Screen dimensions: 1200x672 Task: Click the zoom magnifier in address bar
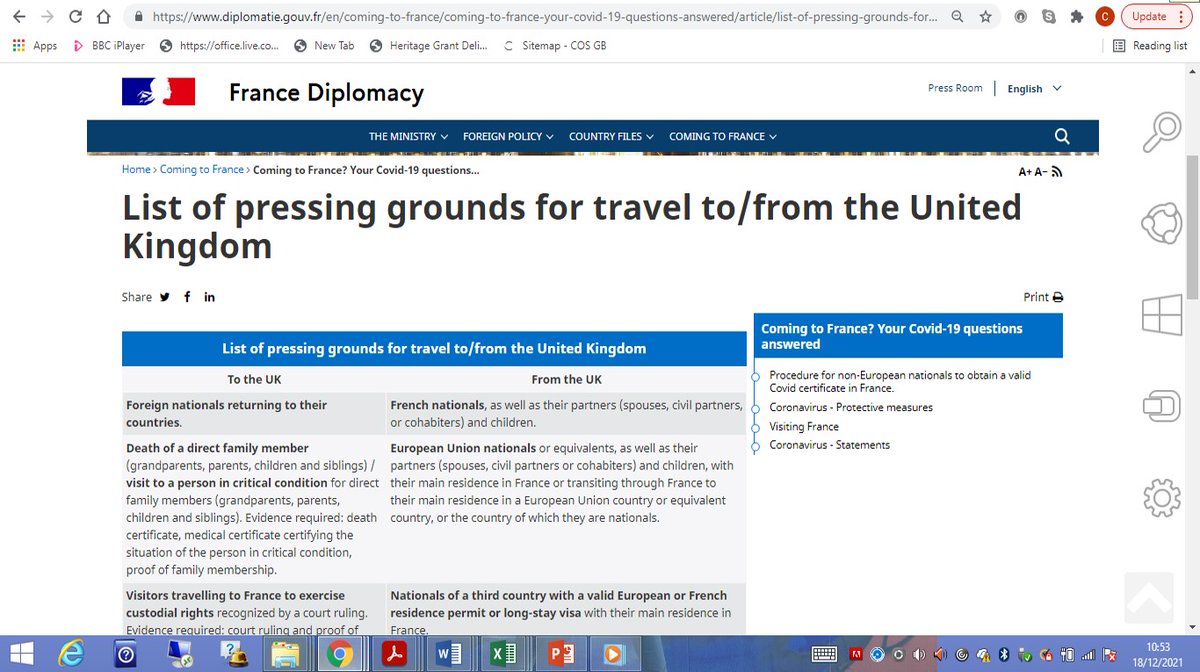958,17
